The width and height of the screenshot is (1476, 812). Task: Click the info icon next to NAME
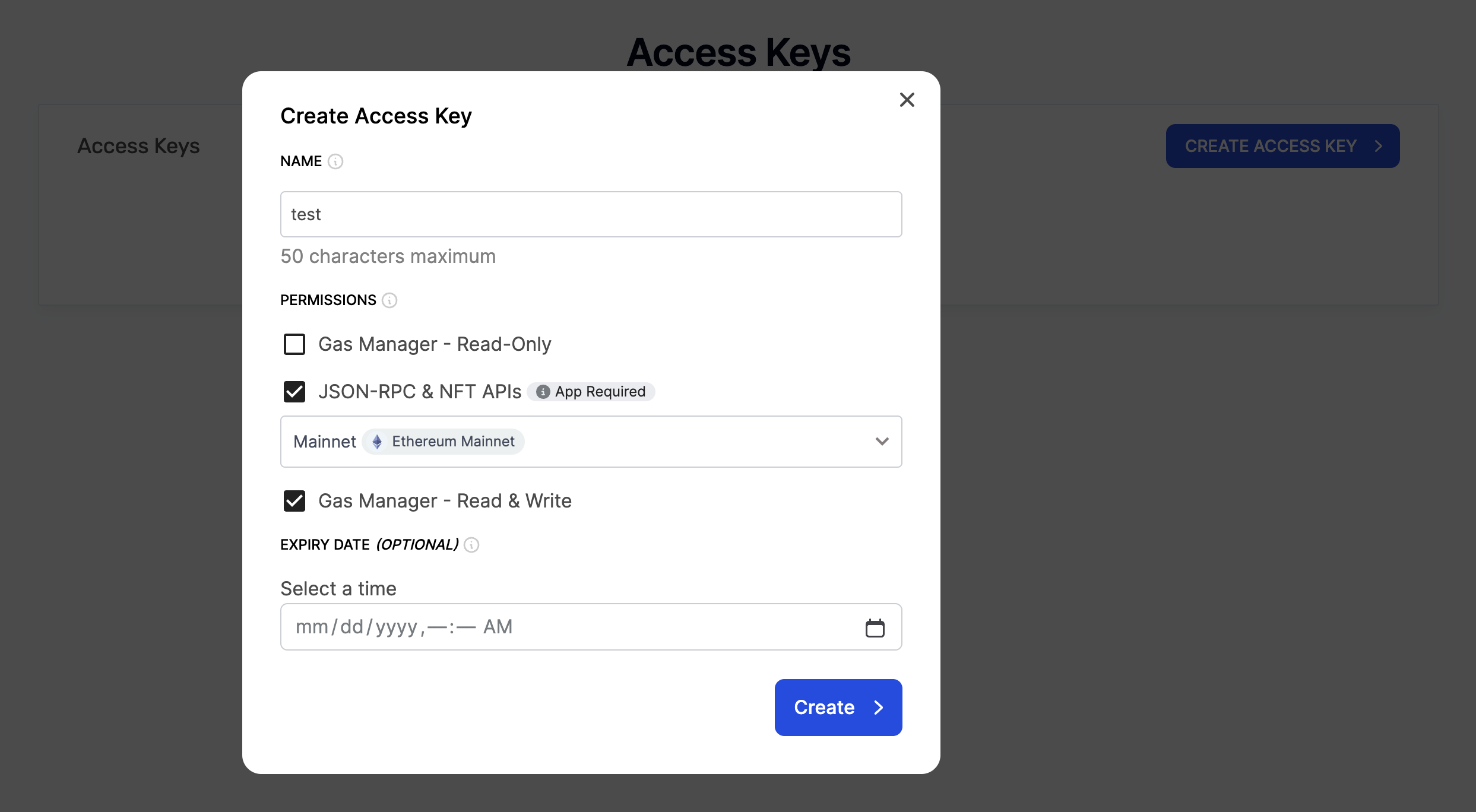(x=335, y=161)
